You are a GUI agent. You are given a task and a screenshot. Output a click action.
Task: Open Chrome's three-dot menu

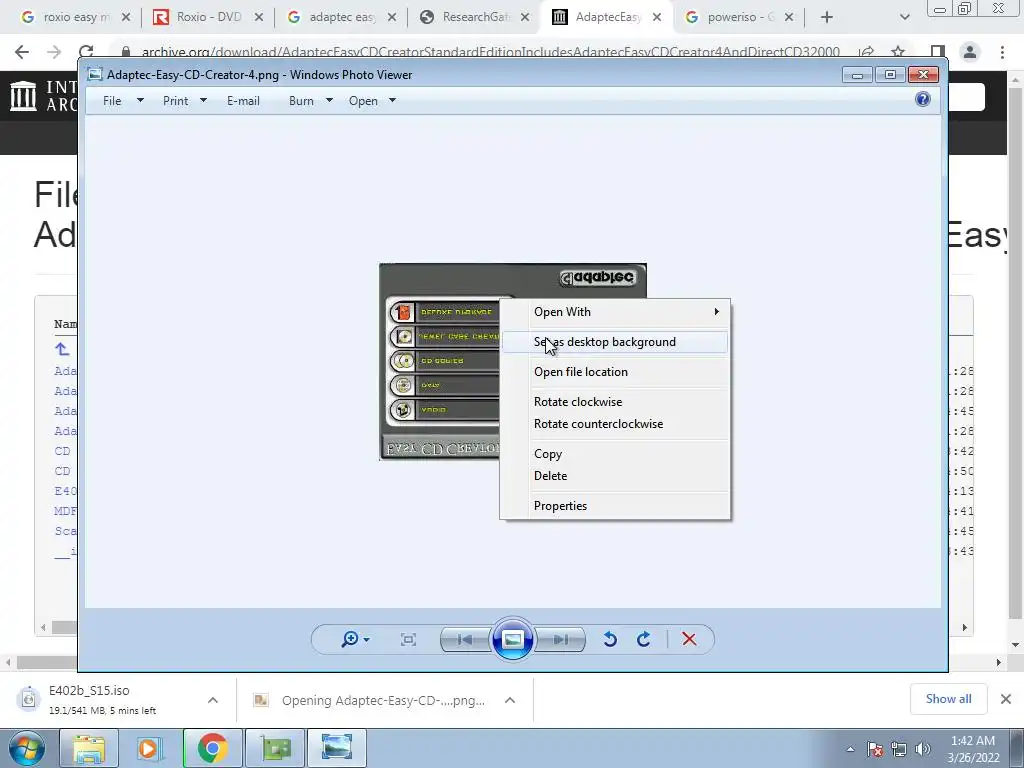(1002, 52)
